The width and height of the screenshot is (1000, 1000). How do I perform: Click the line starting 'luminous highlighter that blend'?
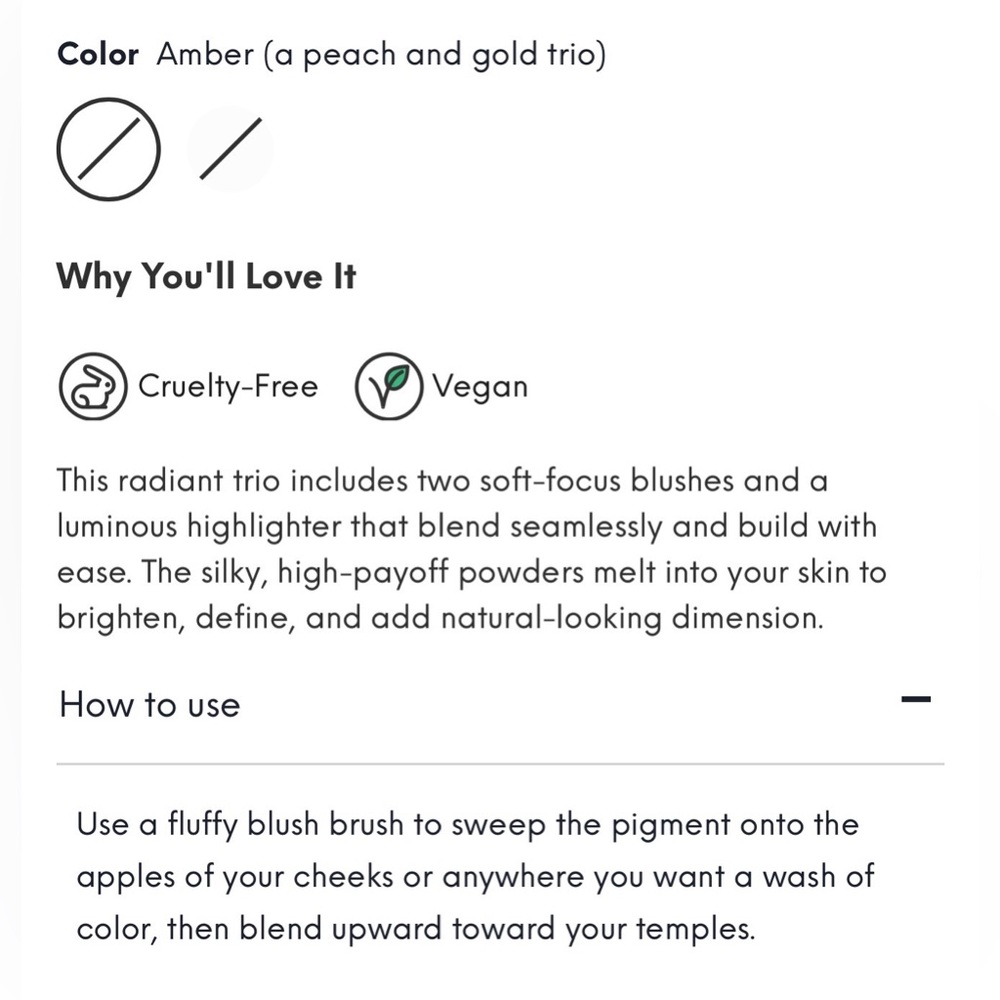[x=467, y=527]
